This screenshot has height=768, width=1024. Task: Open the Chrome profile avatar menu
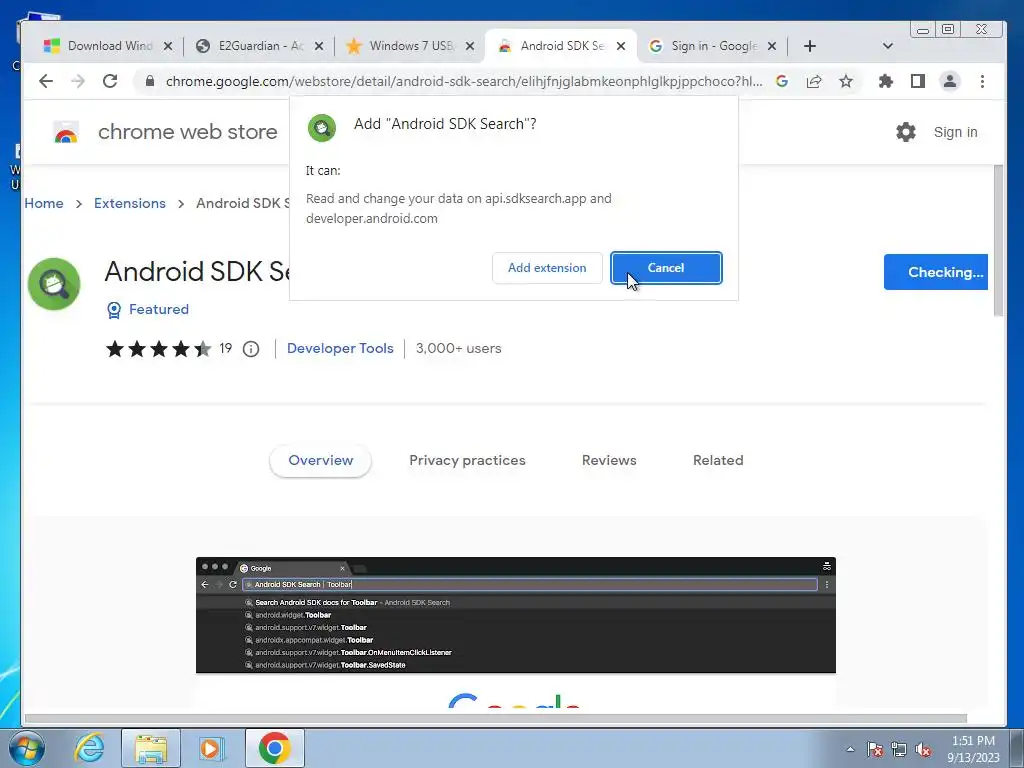(950, 82)
